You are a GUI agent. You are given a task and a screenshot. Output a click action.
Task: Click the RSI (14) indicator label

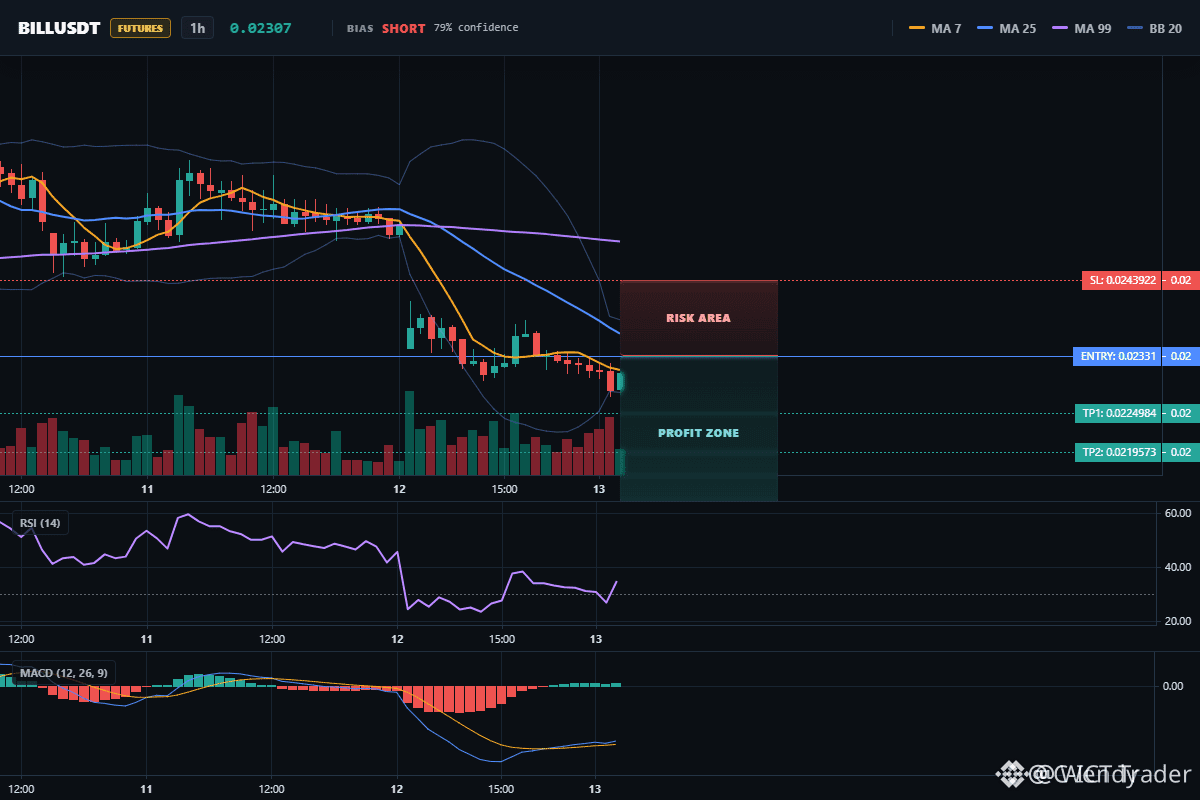pyautogui.click(x=40, y=522)
